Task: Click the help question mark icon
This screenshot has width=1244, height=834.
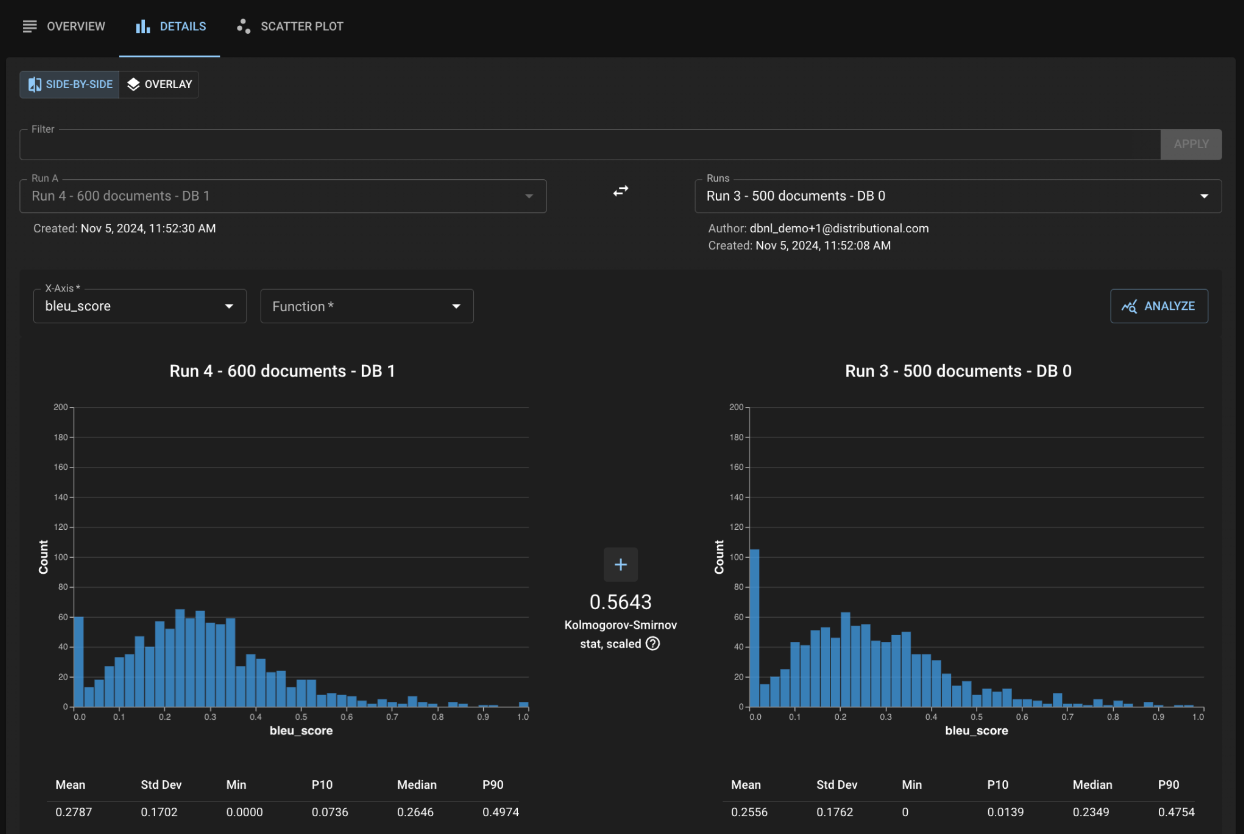Action: pyautogui.click(x=653, y=644)
